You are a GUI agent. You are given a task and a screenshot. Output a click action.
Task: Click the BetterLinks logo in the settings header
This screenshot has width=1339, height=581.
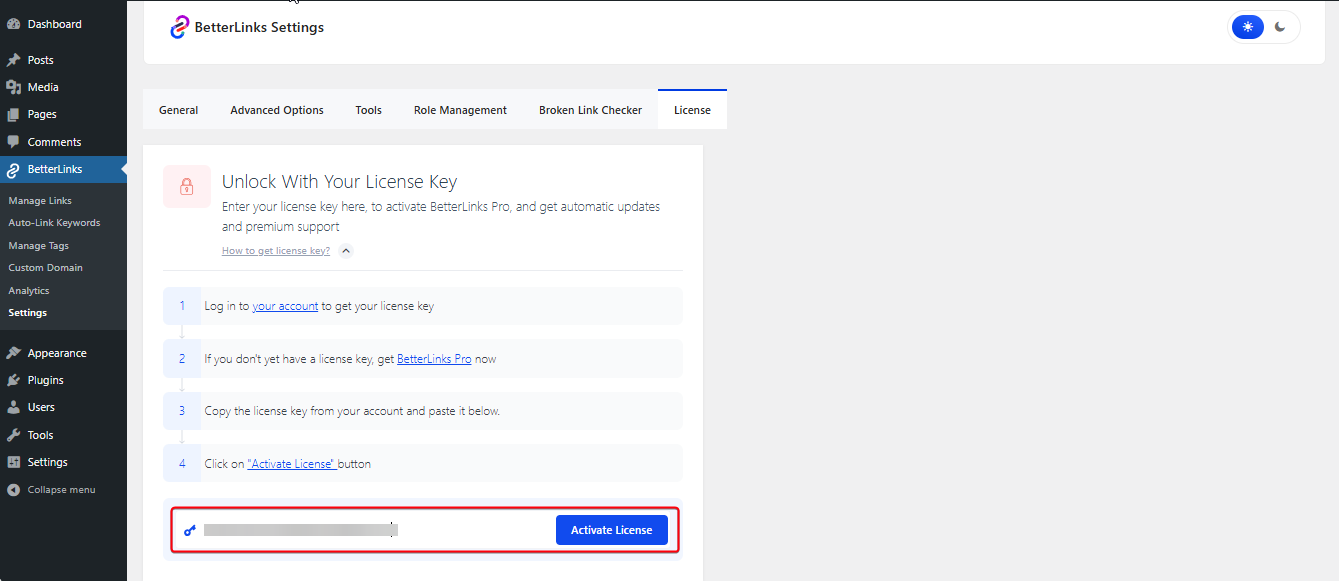[x=179, y=27]
